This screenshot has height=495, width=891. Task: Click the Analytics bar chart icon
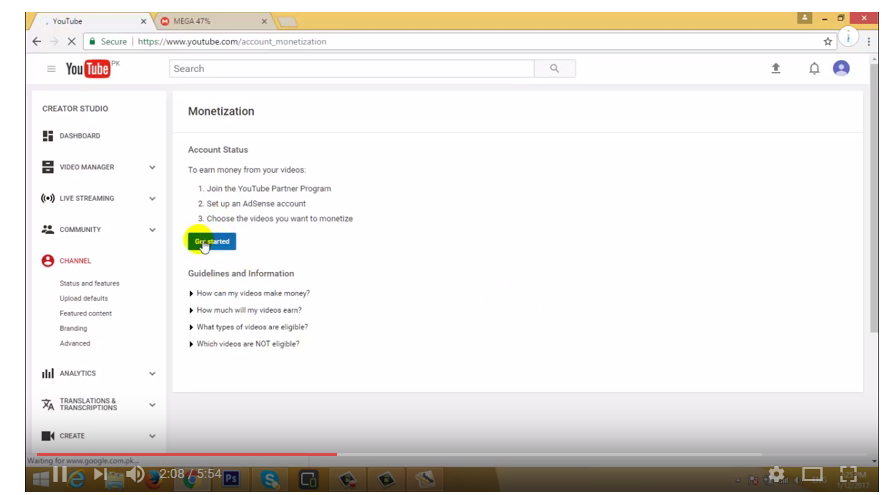[48, 373]
